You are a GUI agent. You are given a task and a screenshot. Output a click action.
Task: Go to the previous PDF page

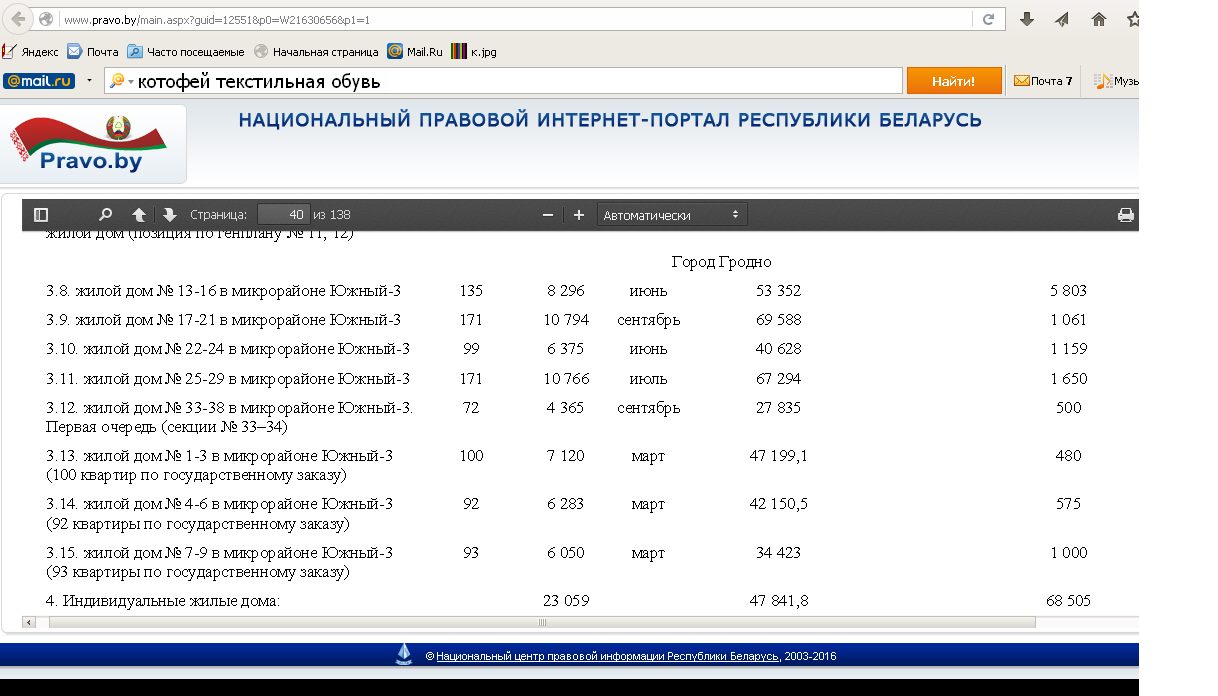pyautogui.click(x=139, y=215)
